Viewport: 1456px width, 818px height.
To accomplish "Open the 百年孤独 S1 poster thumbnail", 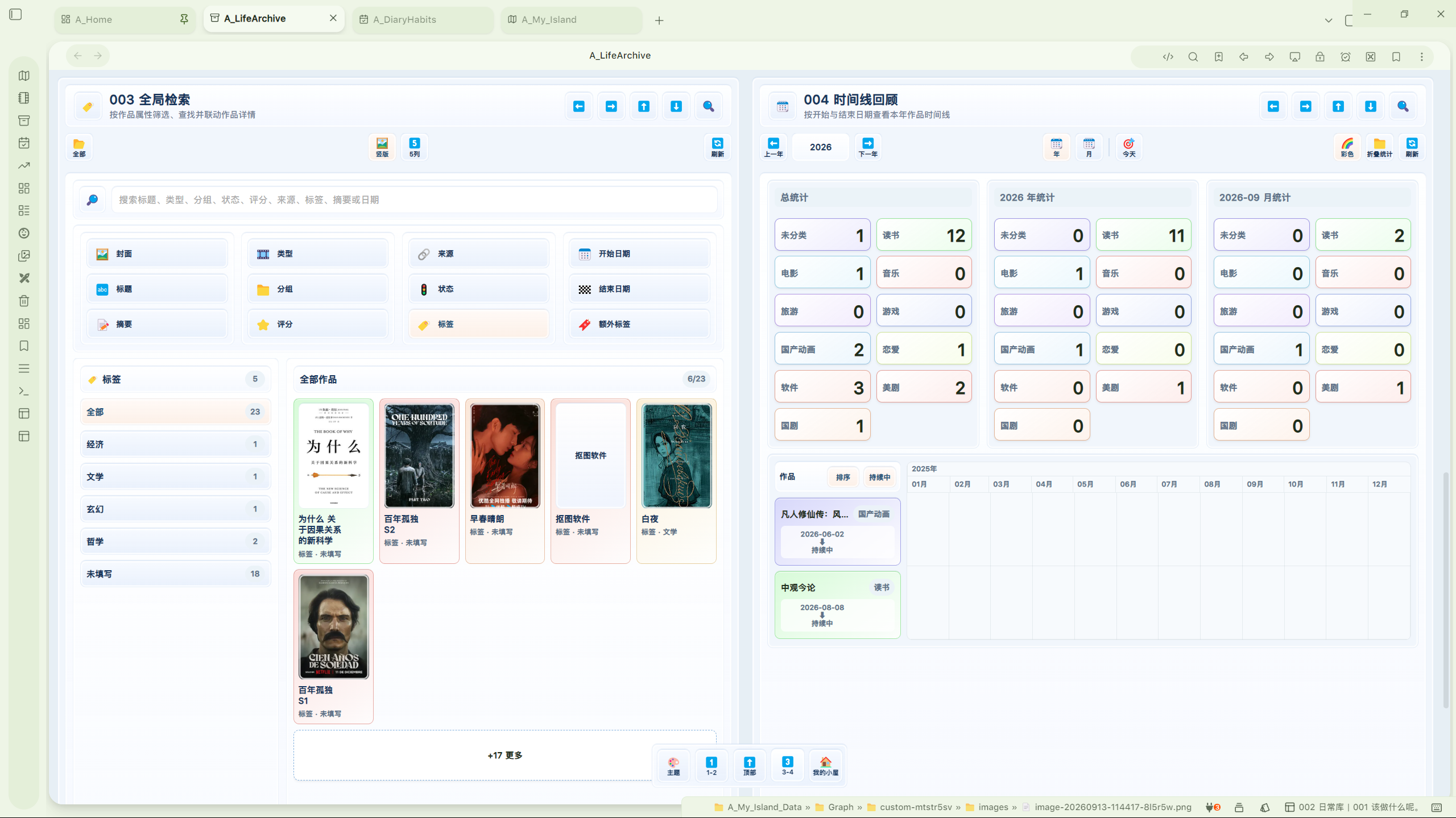I will point(334,627).
